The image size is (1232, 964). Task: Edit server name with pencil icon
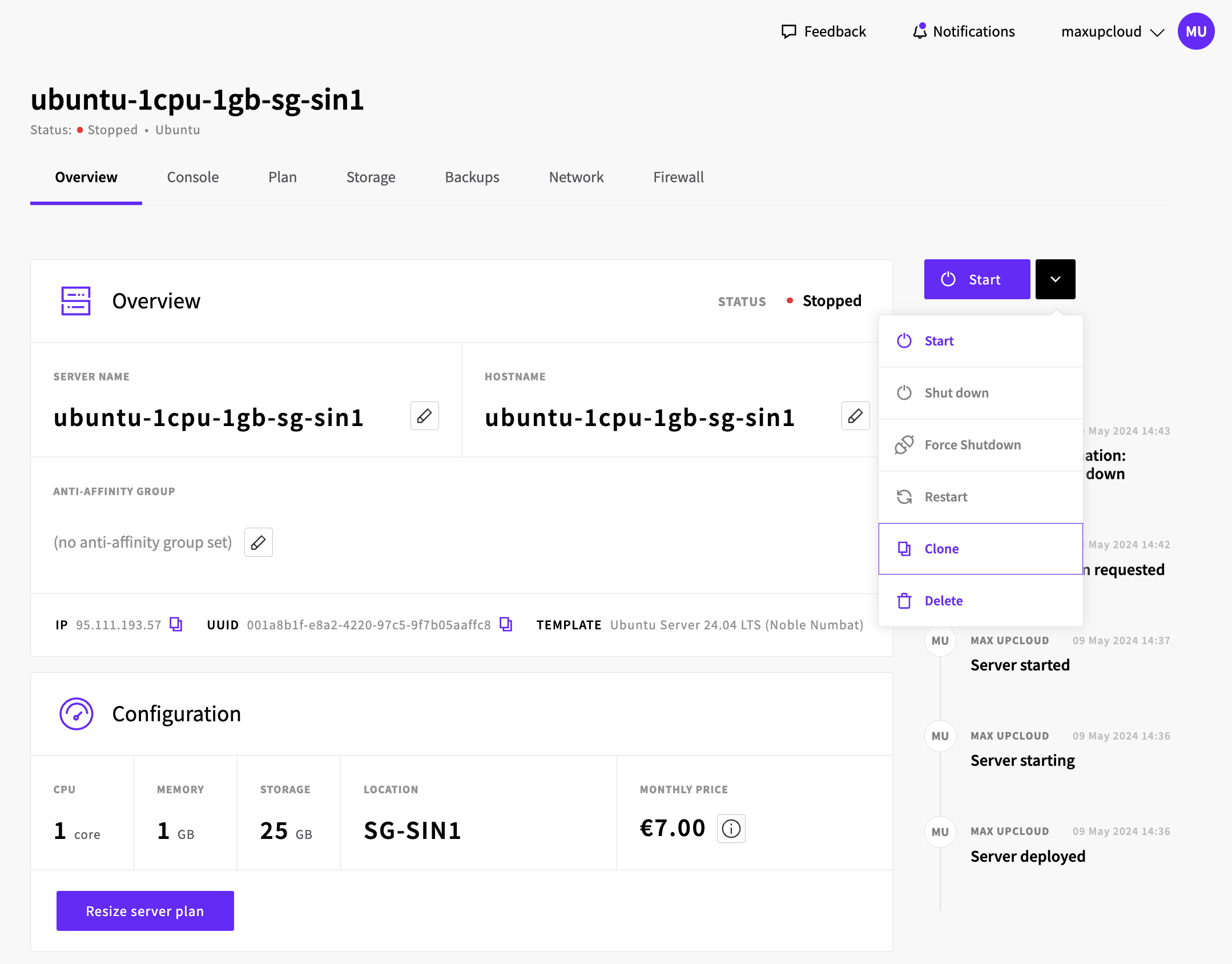click(424, 416)
